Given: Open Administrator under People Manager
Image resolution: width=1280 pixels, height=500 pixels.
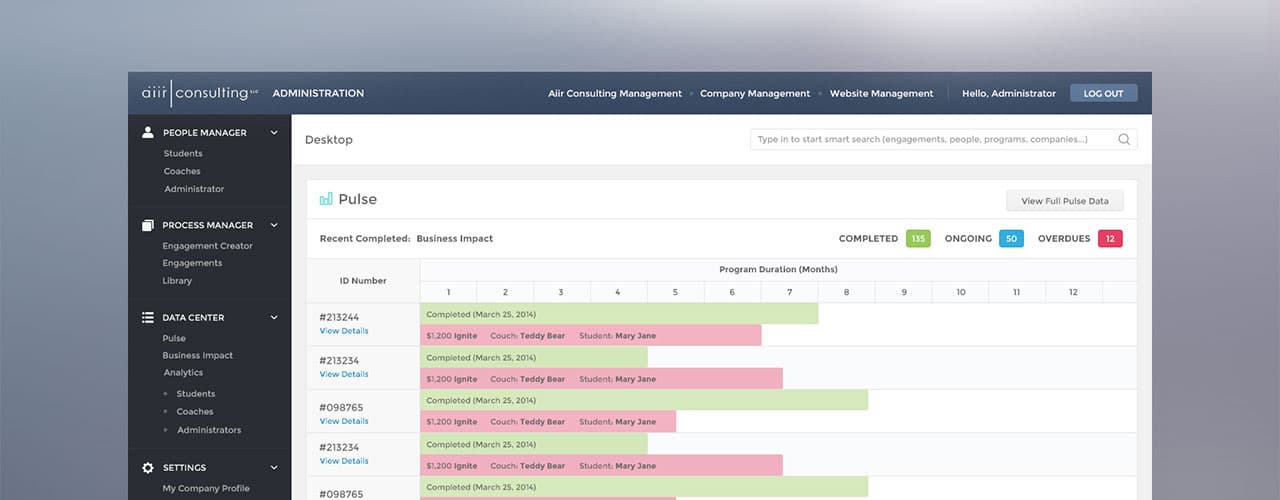Looking at the screenshot, I should click(x=194, y=189).
